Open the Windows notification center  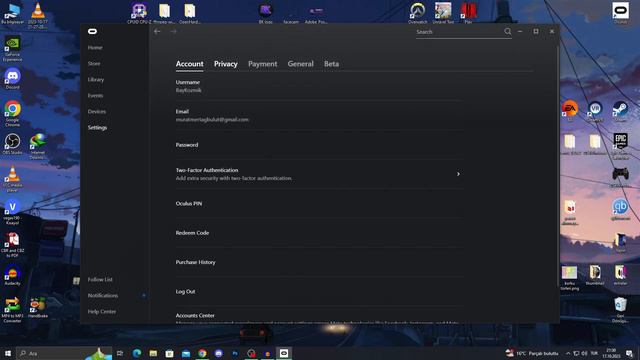tap(629, 353)
